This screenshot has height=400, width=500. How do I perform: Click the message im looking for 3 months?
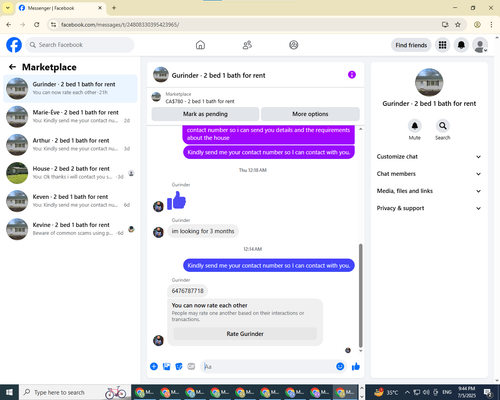coord(203,231)
